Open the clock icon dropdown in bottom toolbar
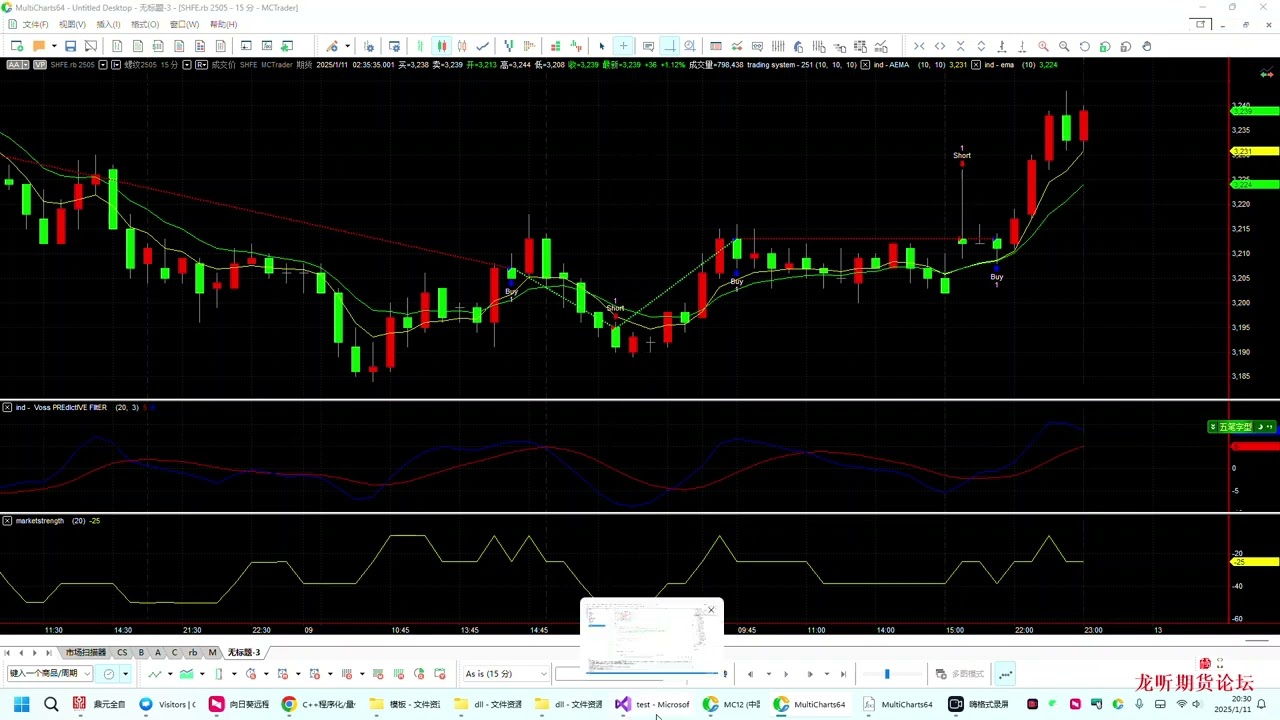This screenshot has height=720, width=1280. pyautogui.click(x=125, y=674)
